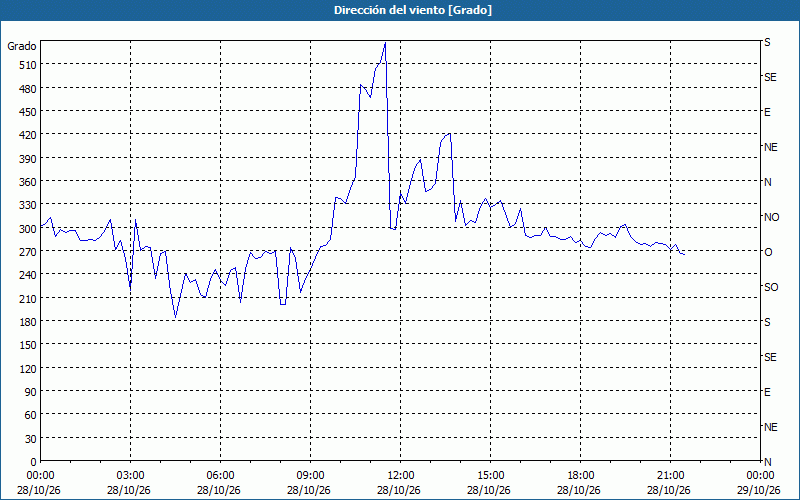Click the 'O' compass direction label
The width and height of the screenshot is (800, 500).
pyautogui.click(x=768, y=252)
